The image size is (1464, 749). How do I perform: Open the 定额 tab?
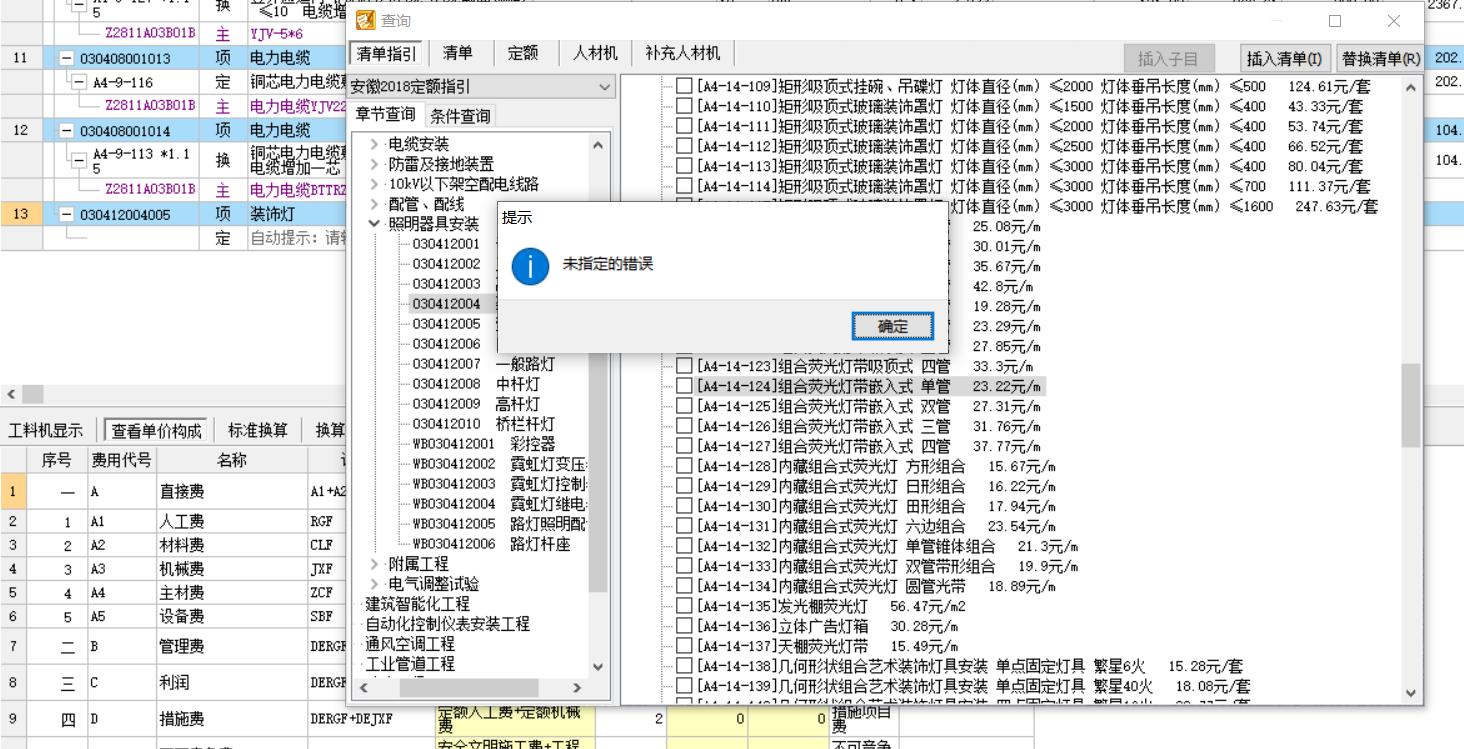coord(522,53)
